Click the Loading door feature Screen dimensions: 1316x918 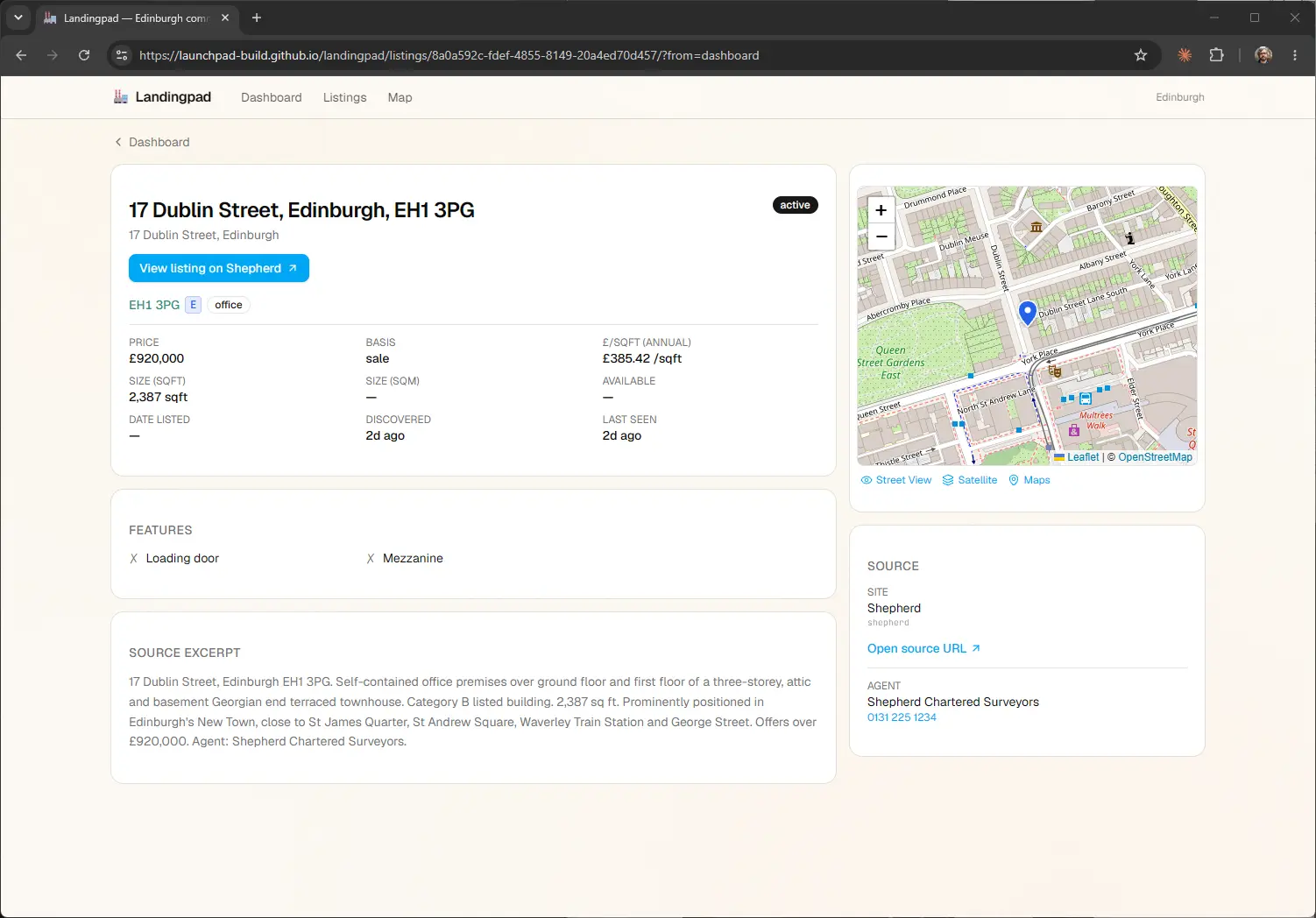click(x=174, y=558)
